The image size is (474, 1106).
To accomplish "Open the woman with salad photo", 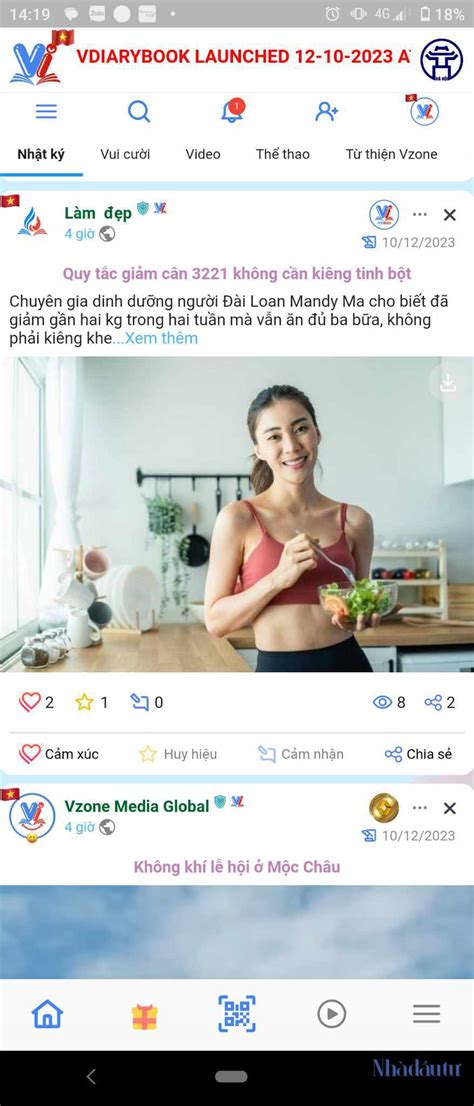I will [237, 514].
